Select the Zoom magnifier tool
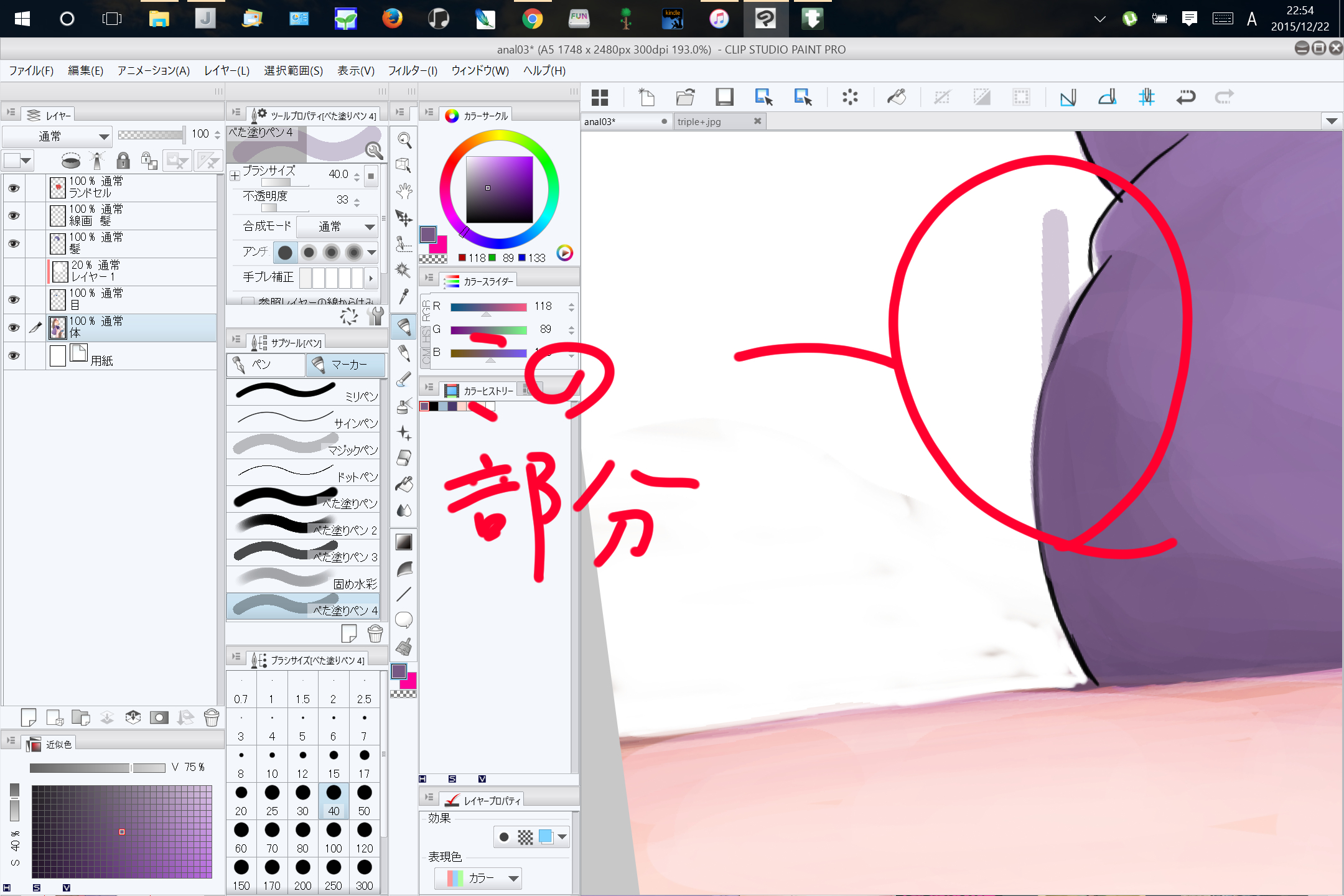 point(404,141)
